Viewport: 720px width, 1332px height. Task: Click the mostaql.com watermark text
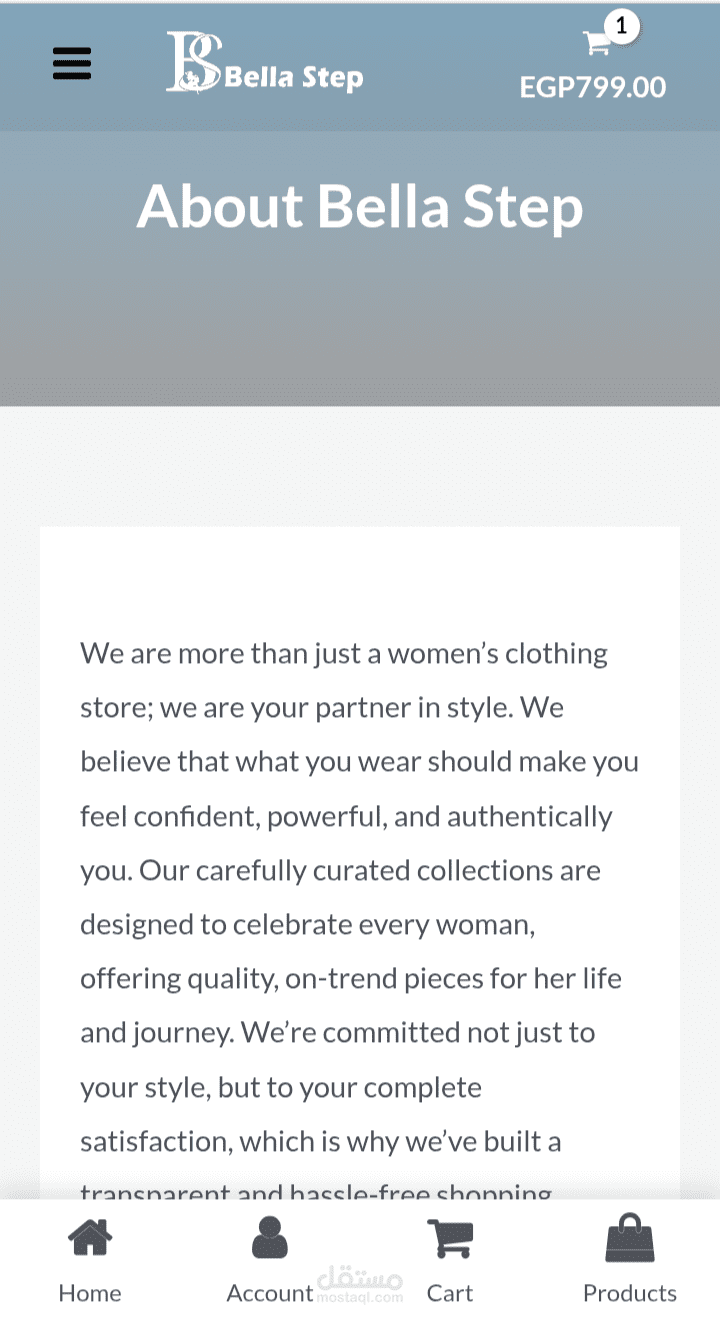coord(360,1298)
